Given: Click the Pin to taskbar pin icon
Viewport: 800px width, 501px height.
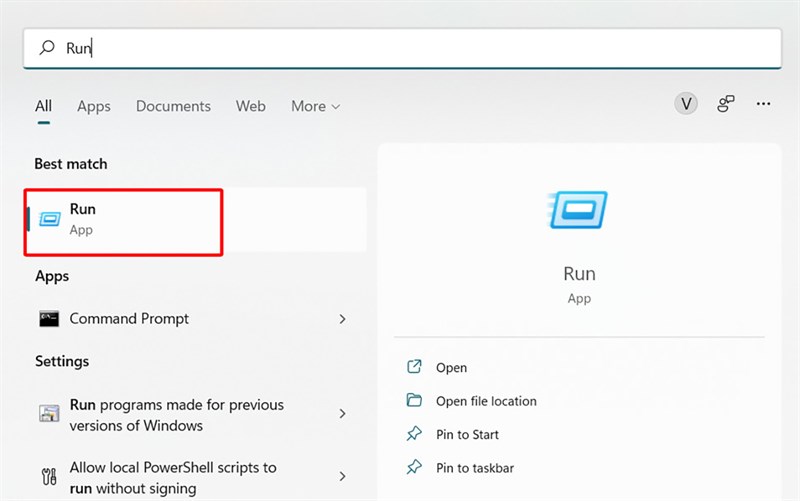Looking at the screenshot, I should (414, 468).
